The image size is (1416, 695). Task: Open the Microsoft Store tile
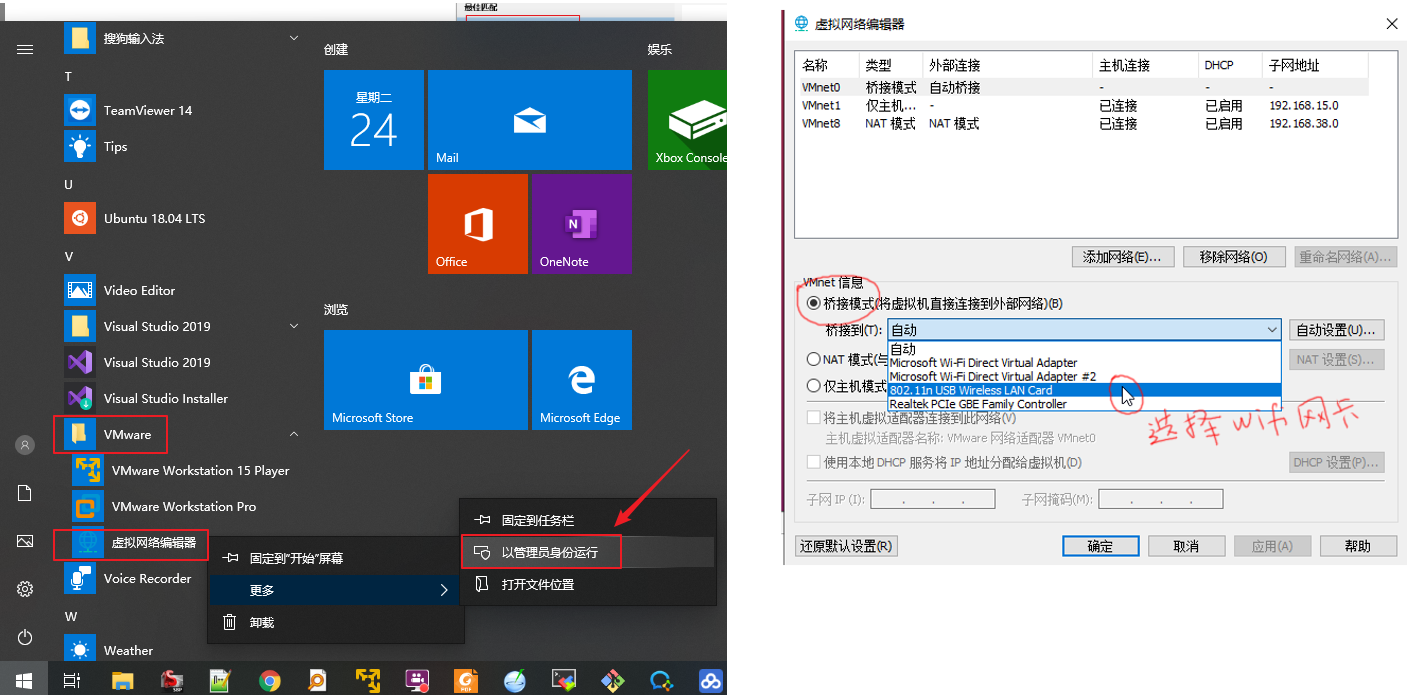[426, 380]
